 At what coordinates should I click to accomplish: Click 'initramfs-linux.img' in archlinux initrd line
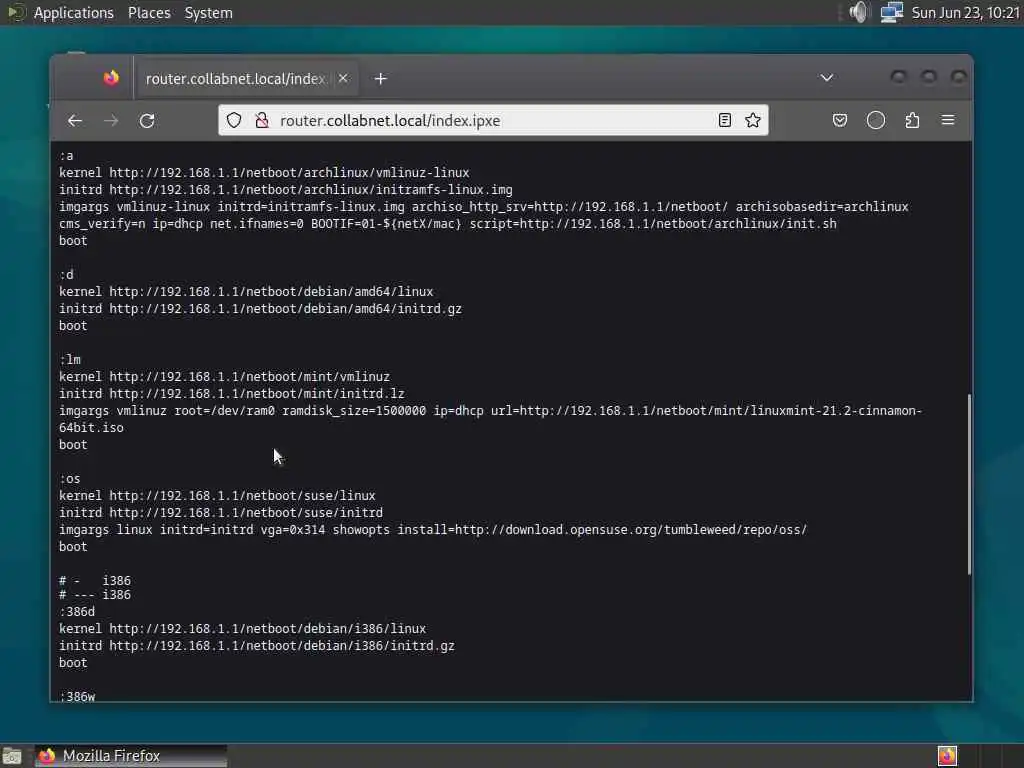click(444, 189)
